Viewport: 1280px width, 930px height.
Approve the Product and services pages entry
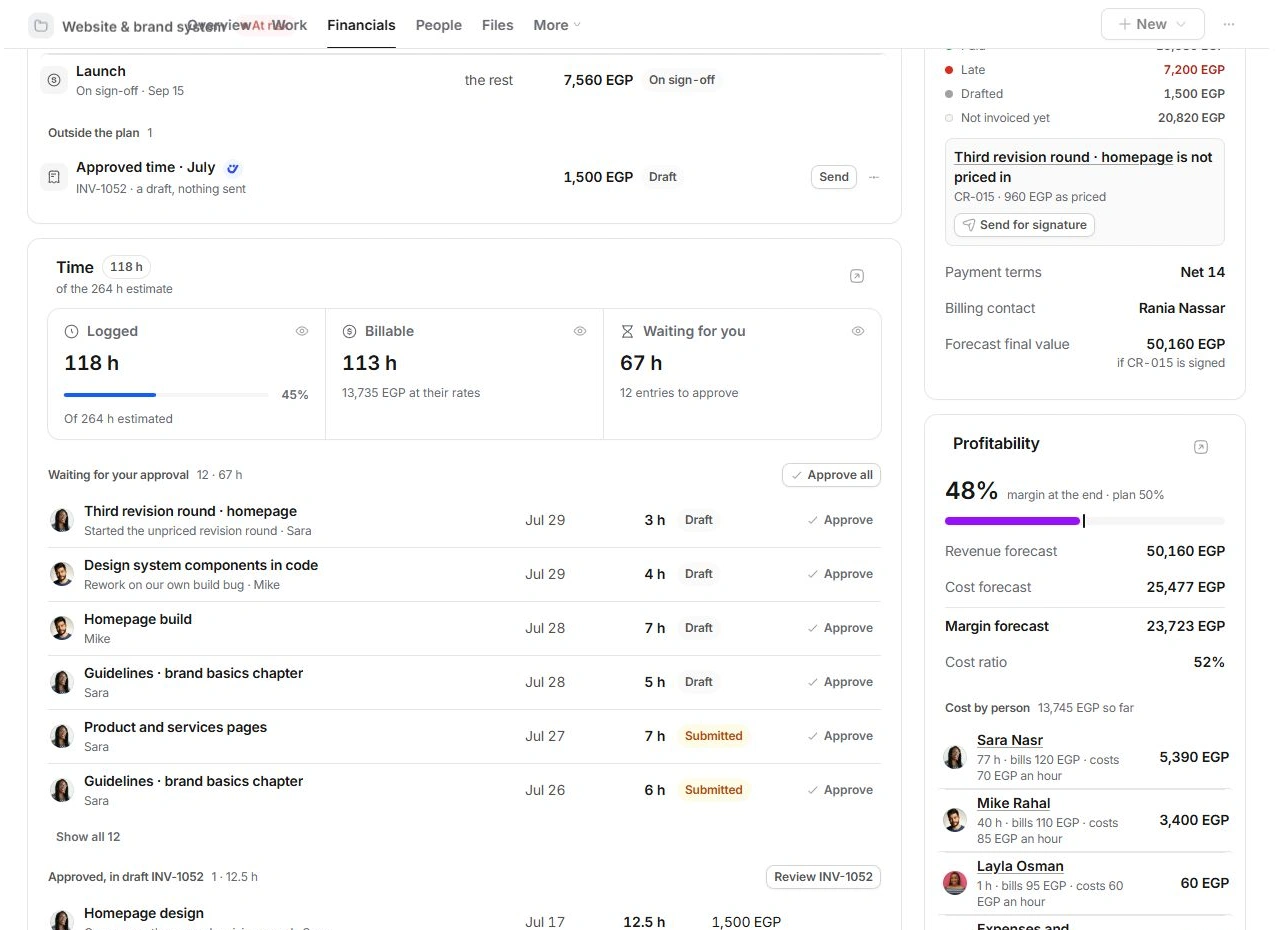click(840, 736)
